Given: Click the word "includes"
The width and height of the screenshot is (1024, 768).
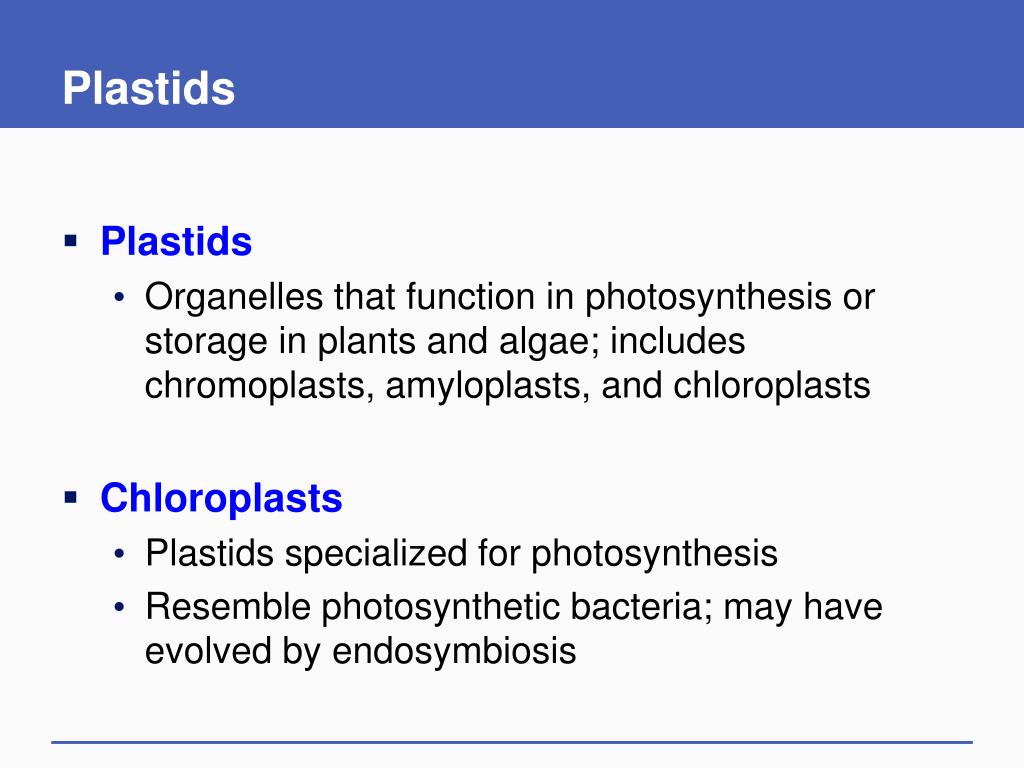Looking at the screenshot, I should coord(678,342).
